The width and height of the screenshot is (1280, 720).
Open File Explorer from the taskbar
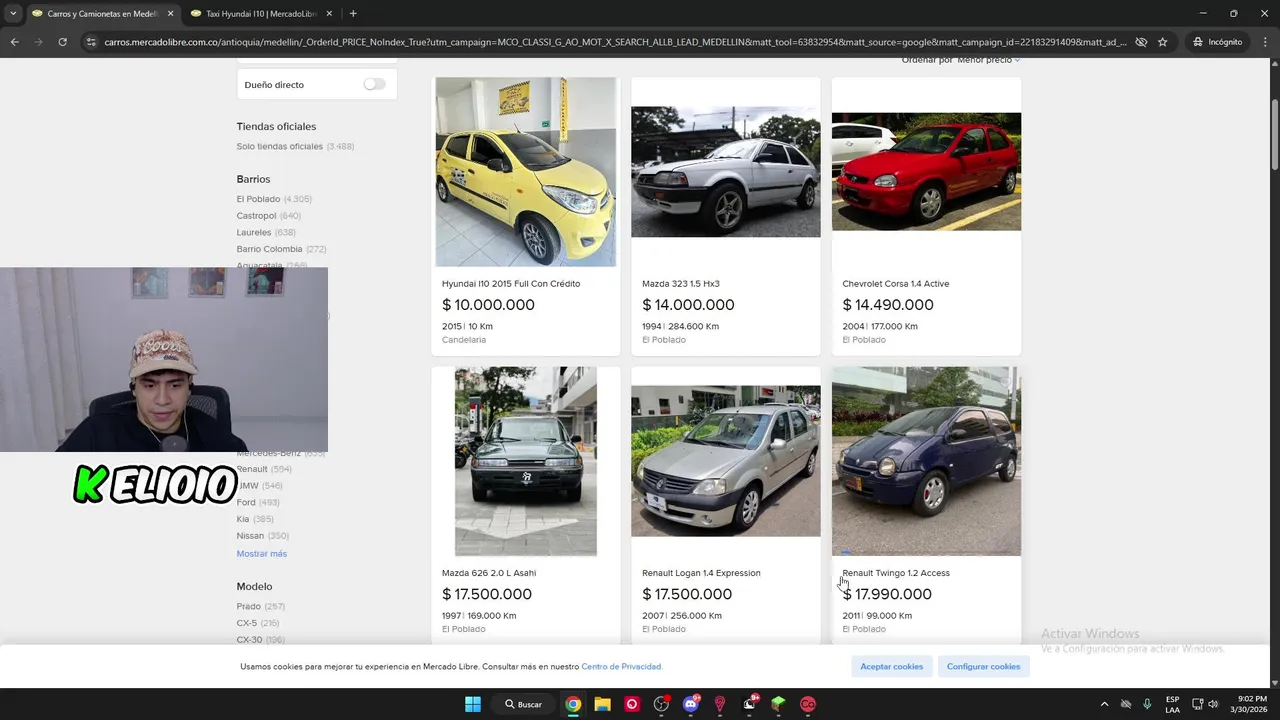(602, 704)
